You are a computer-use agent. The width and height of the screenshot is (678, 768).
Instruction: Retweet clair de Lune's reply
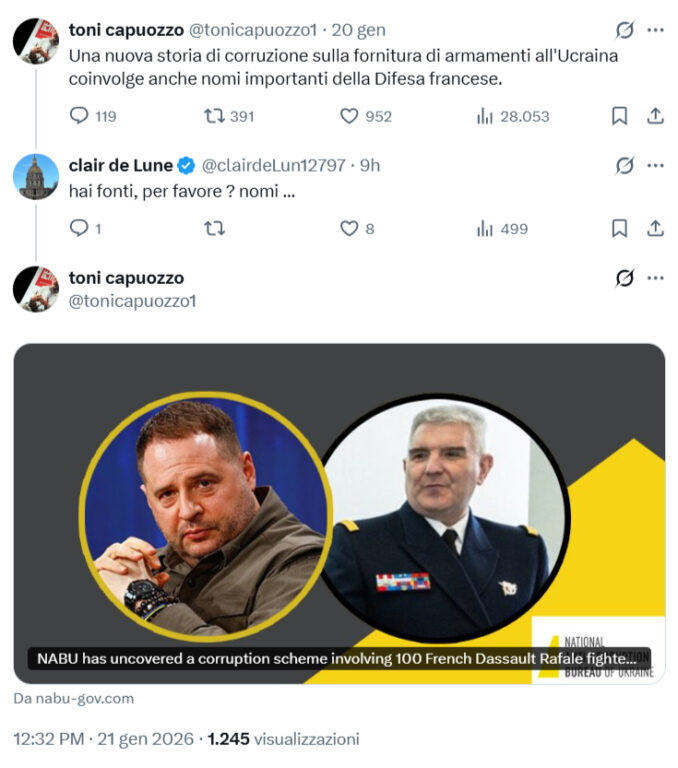click(x=214, y=228)
